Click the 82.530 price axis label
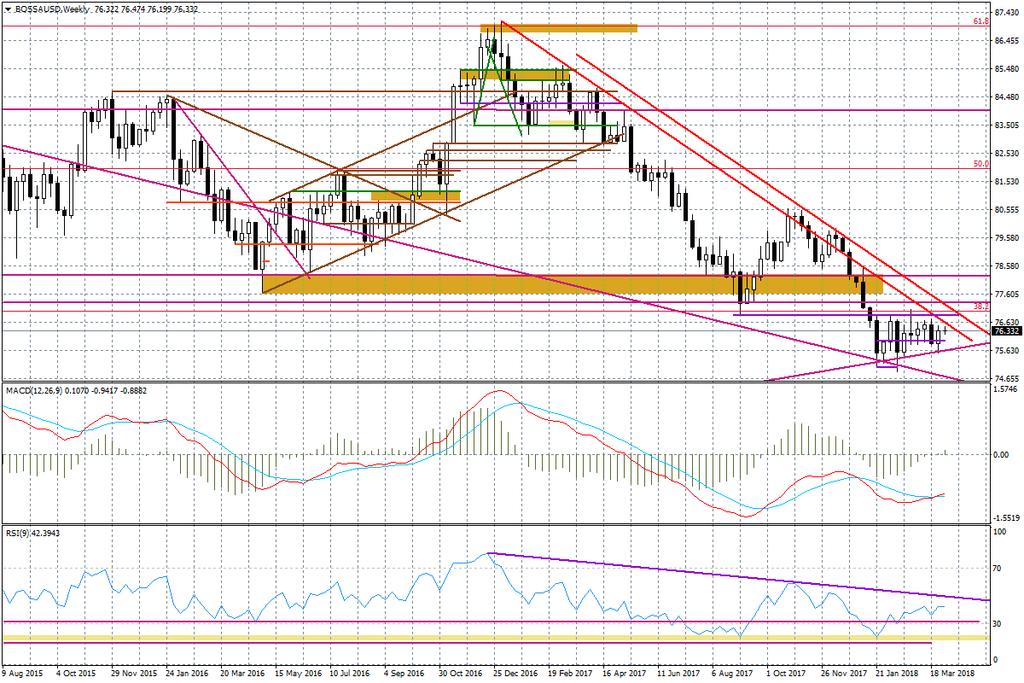The height and width of the screenshot is (683, 1024). pos(1007,153)
